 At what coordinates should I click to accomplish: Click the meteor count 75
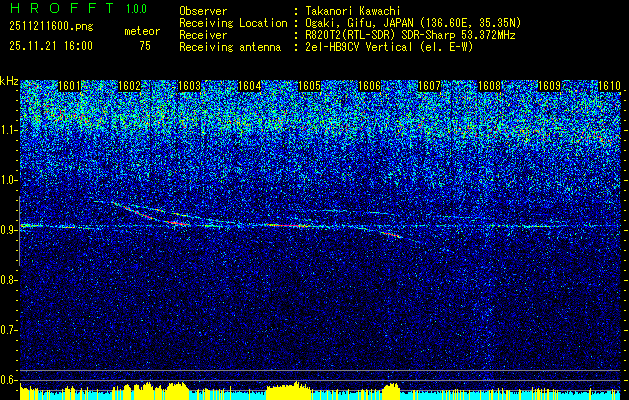[x=145, y=46]
